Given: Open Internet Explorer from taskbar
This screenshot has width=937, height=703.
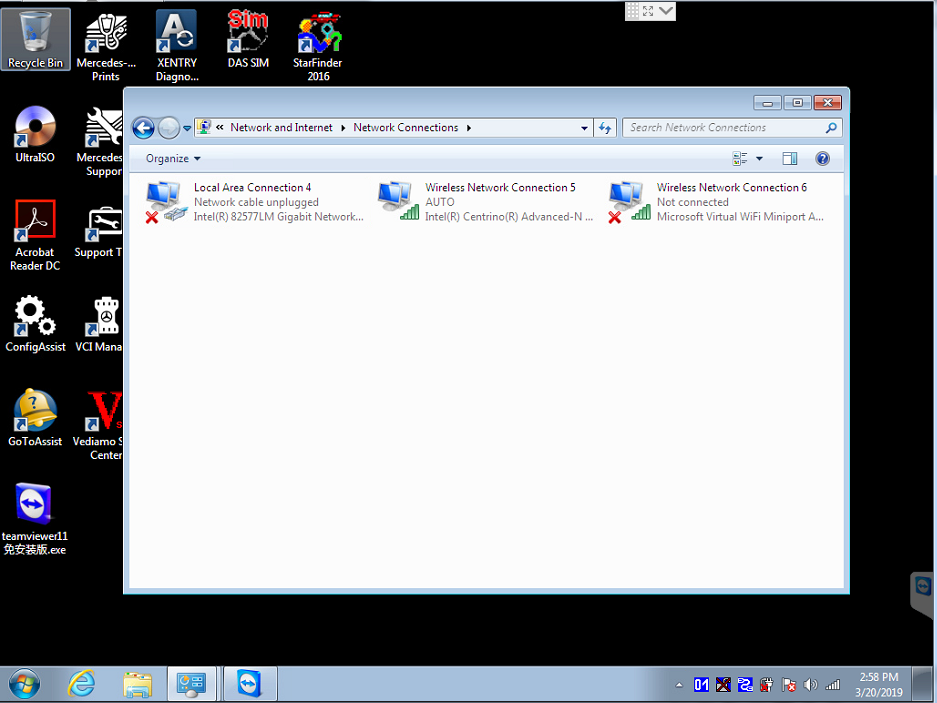Looking at the screenshot, I should point(81,684).
